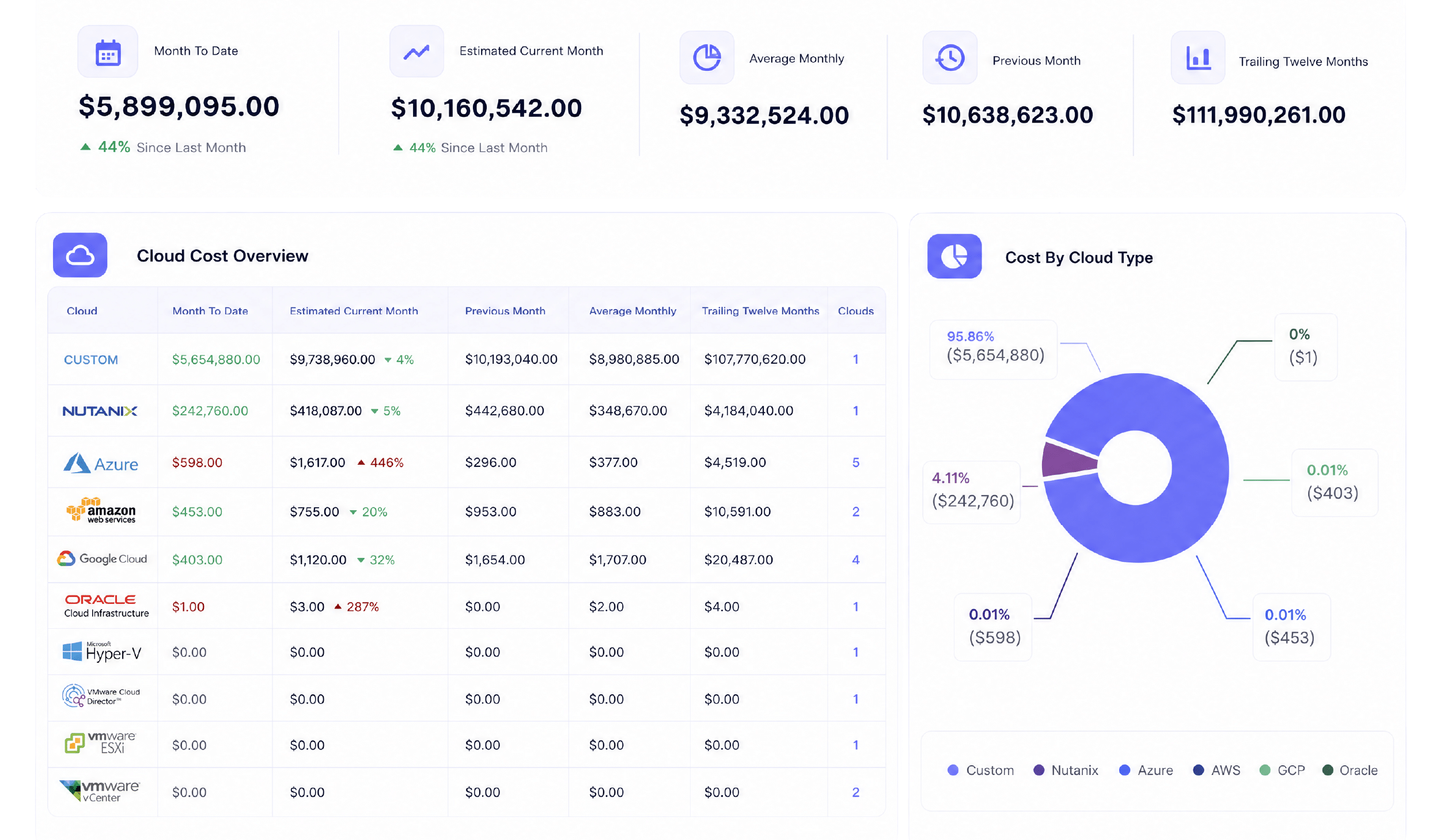Sort by the Trailing Twelve Months column header
Screen dimensions: 1440x840
pyautogui.click(x=760, y=311)
